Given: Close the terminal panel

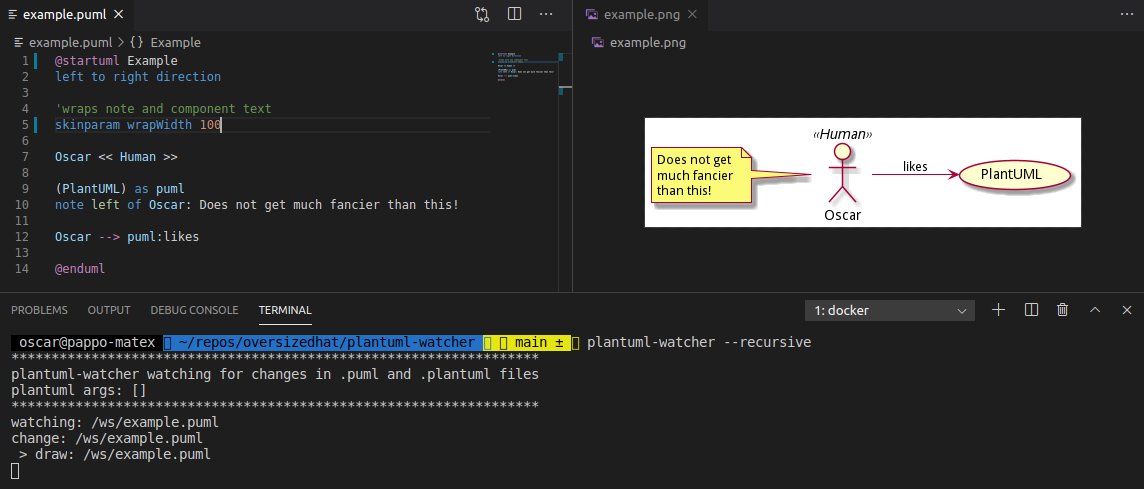Looking at the screenshot, I should click(x=1126, y=310).
